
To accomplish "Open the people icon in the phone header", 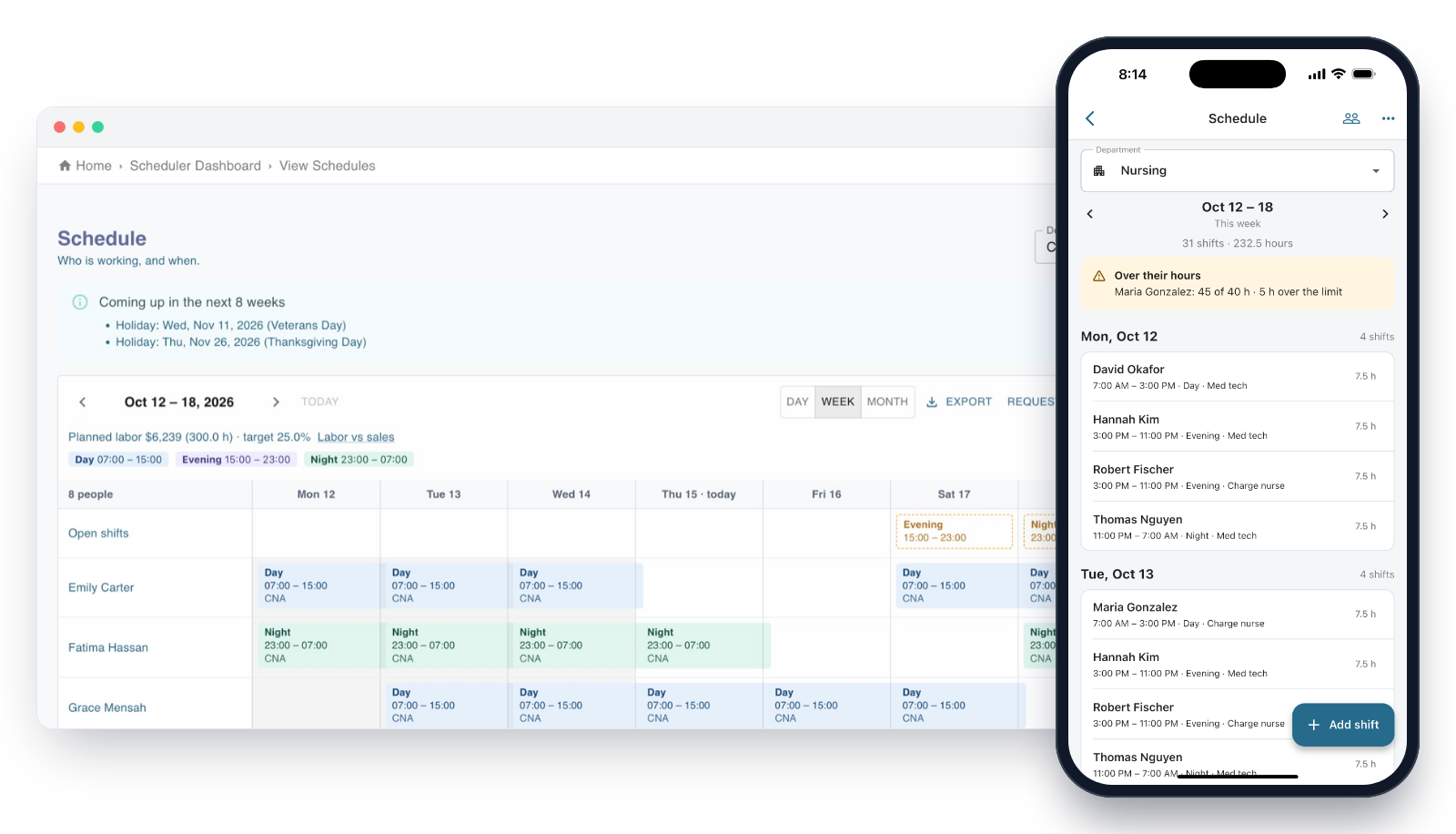I will click(x=1351, y=118).
